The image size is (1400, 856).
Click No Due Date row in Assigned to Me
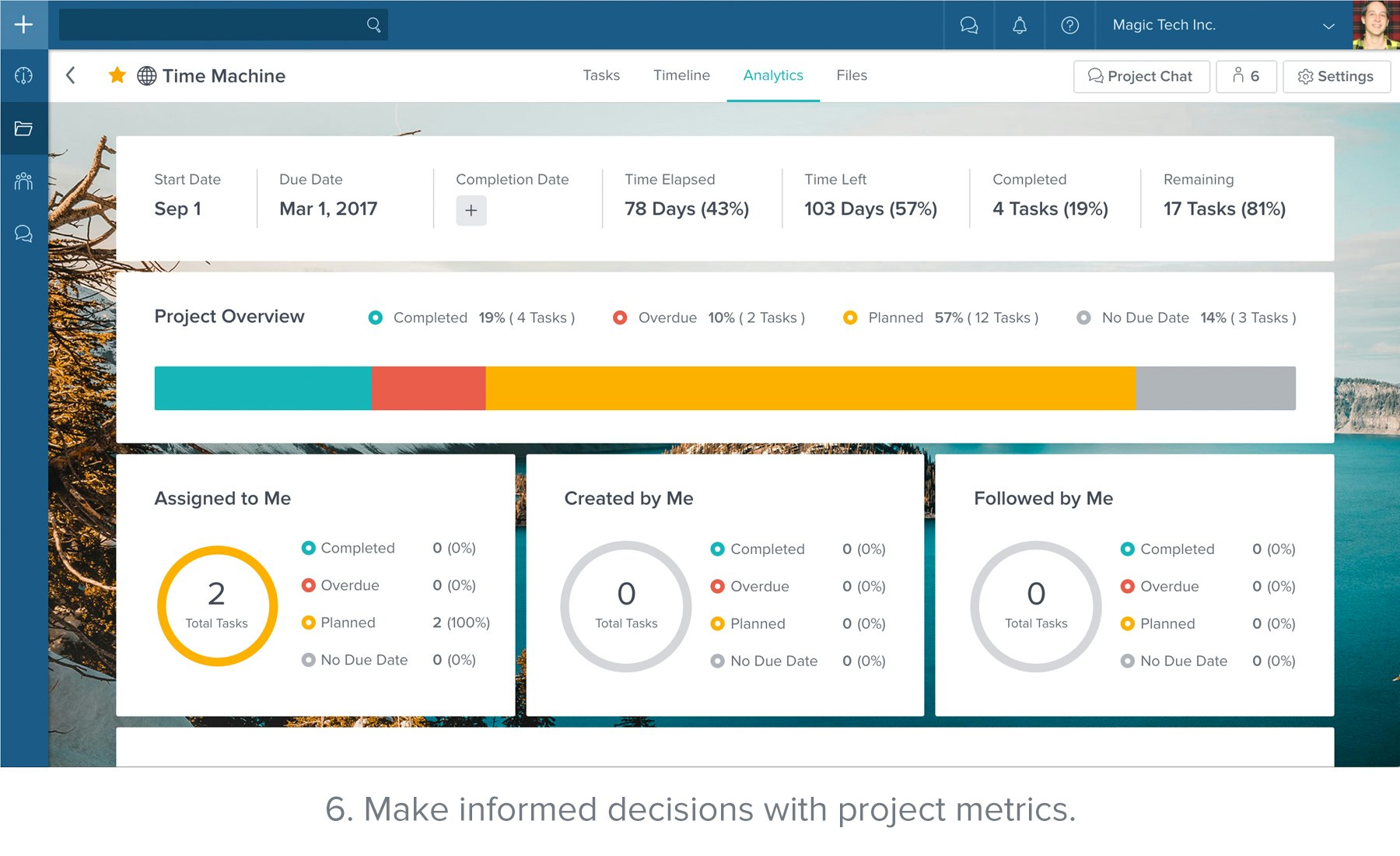click(x=389, y=660)
